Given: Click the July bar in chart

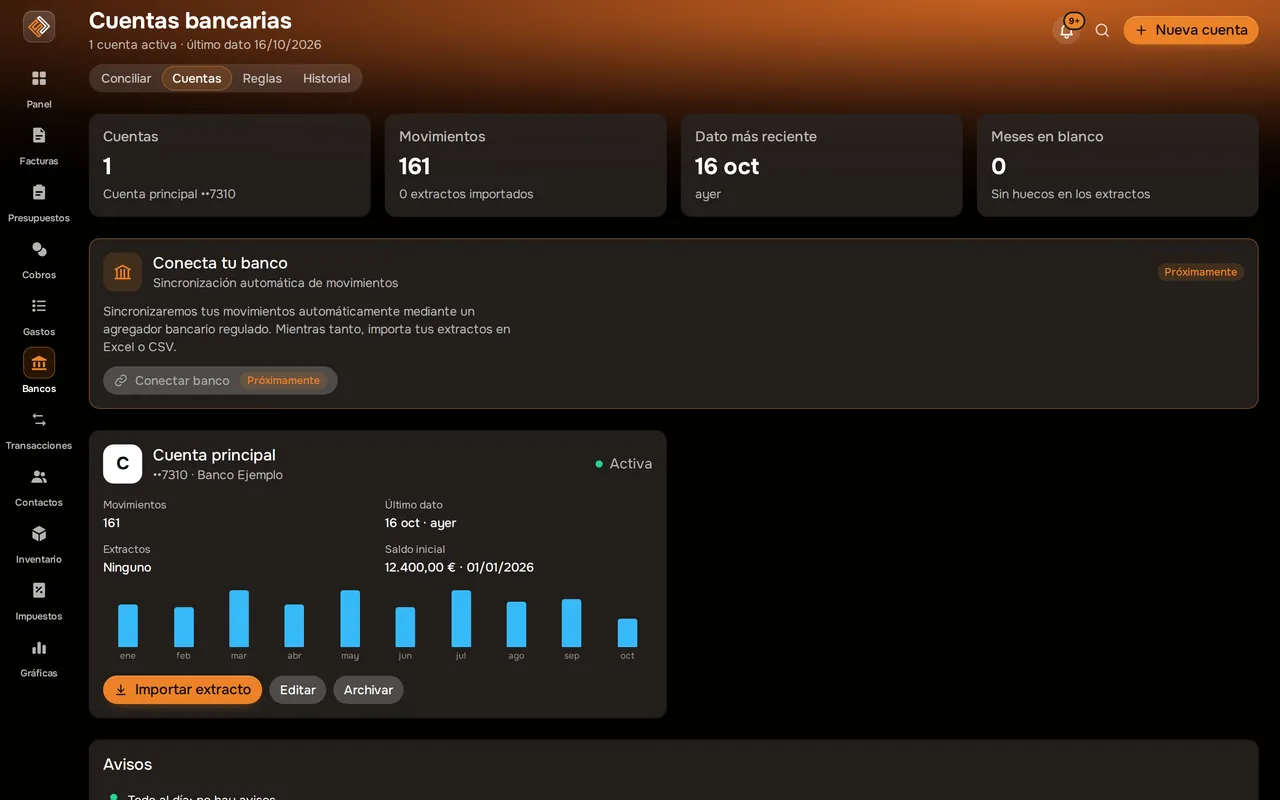Looking at the screenshot, I should coord(461,619).
